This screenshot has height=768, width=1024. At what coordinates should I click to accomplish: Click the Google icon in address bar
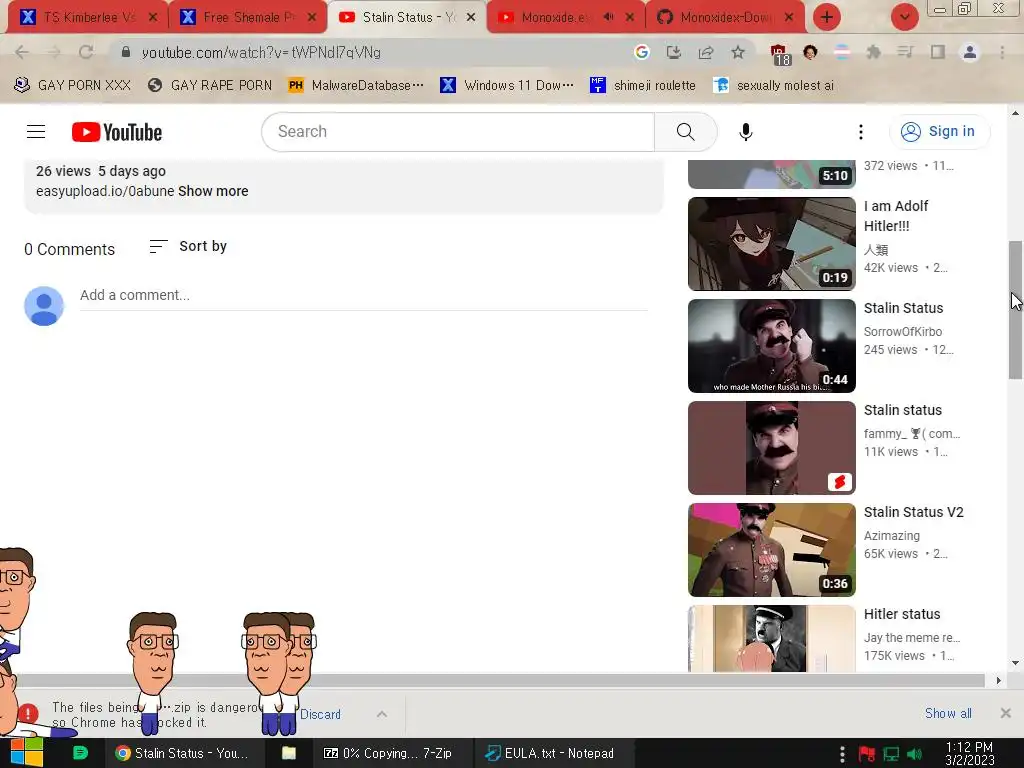click(x=641, y=52)
